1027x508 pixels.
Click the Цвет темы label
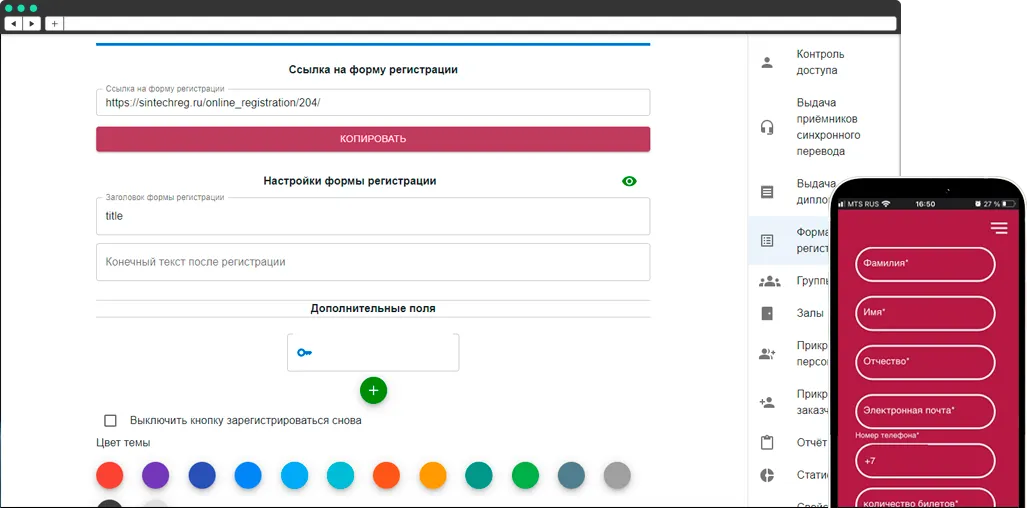123,443
